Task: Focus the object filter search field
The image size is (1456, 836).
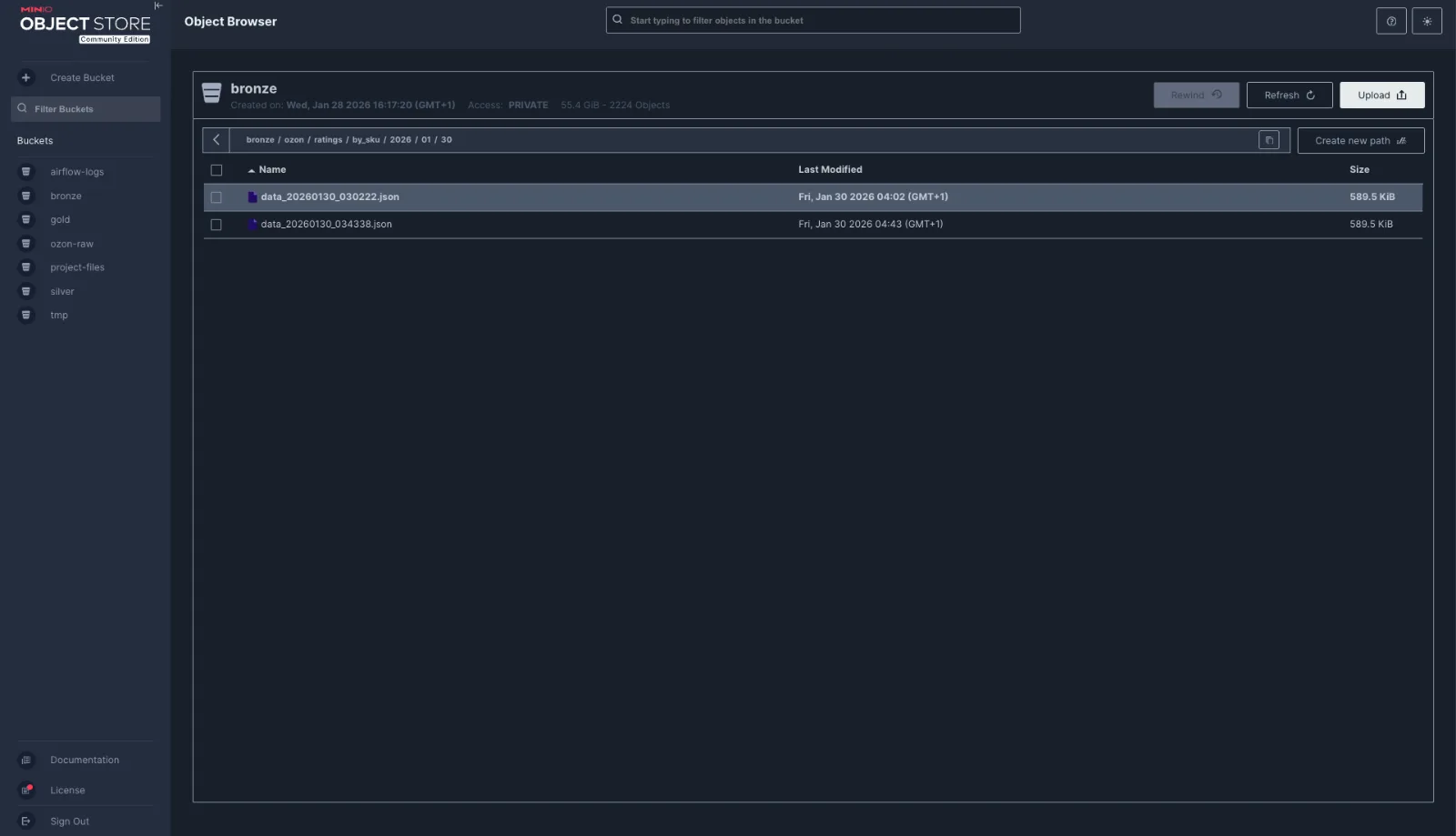Action: tap(813, 20)
